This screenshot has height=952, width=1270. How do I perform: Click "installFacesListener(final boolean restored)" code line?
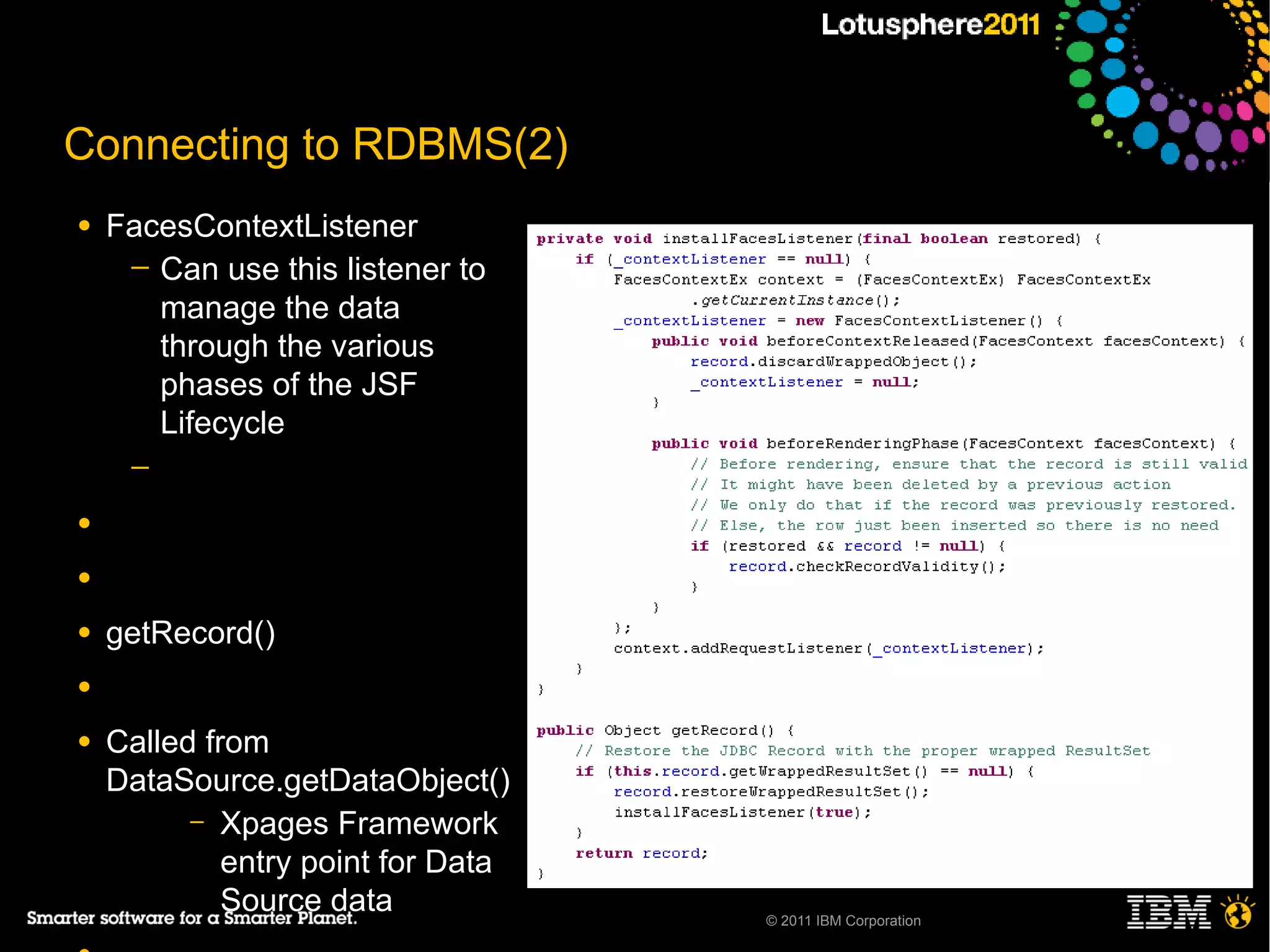click(x=819, y=239)
